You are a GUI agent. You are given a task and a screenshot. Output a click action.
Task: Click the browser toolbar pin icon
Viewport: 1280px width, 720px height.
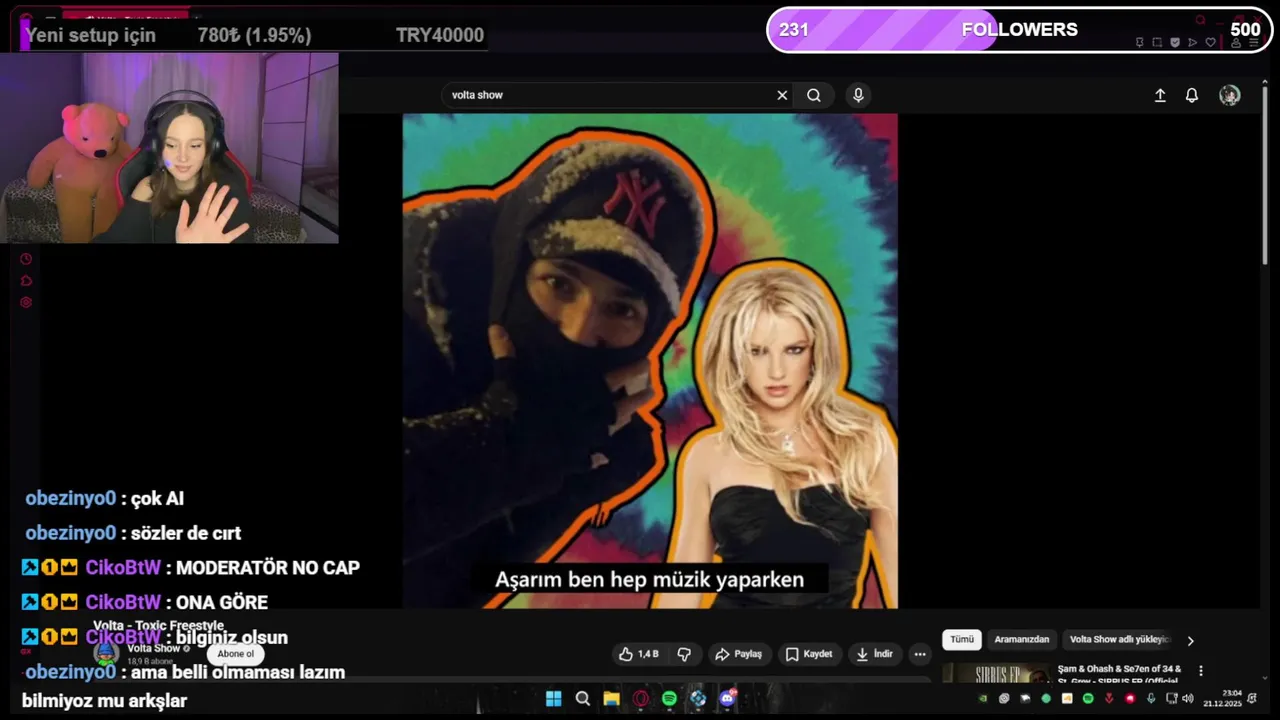1139,43
